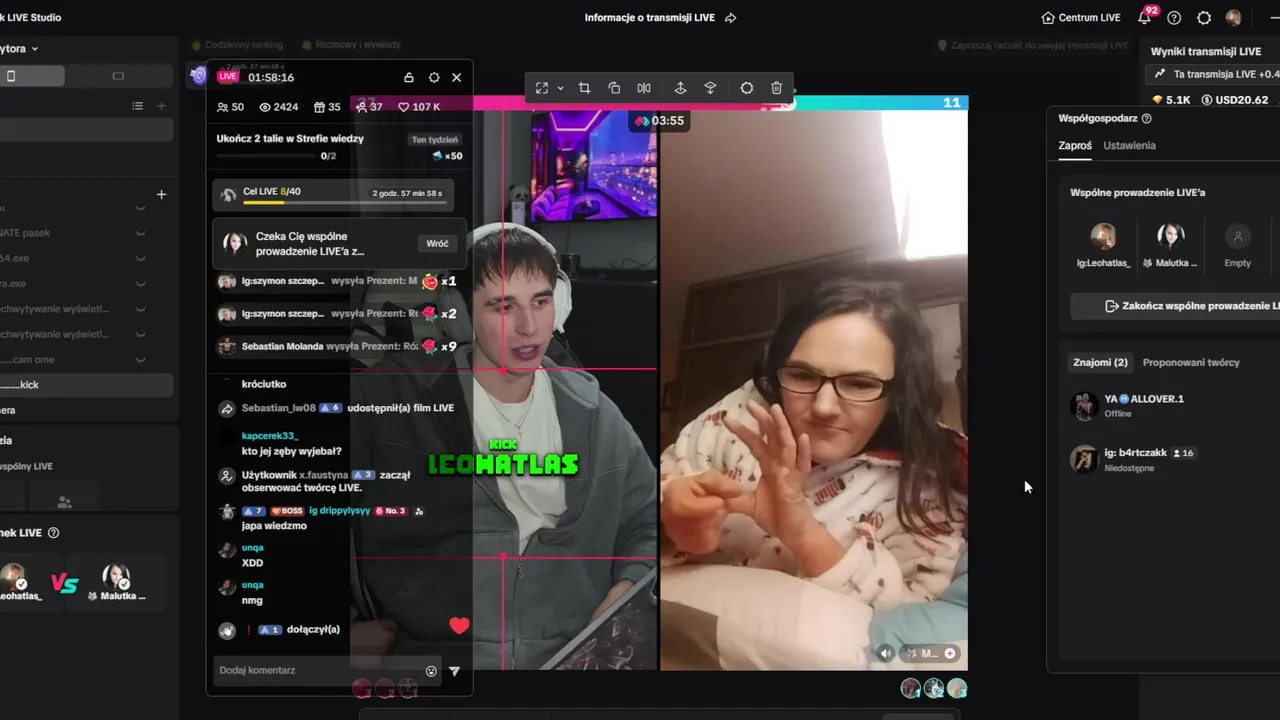1280x720 pixels.
Task: Select landscape layout toggle
Action: pos(118,76)
